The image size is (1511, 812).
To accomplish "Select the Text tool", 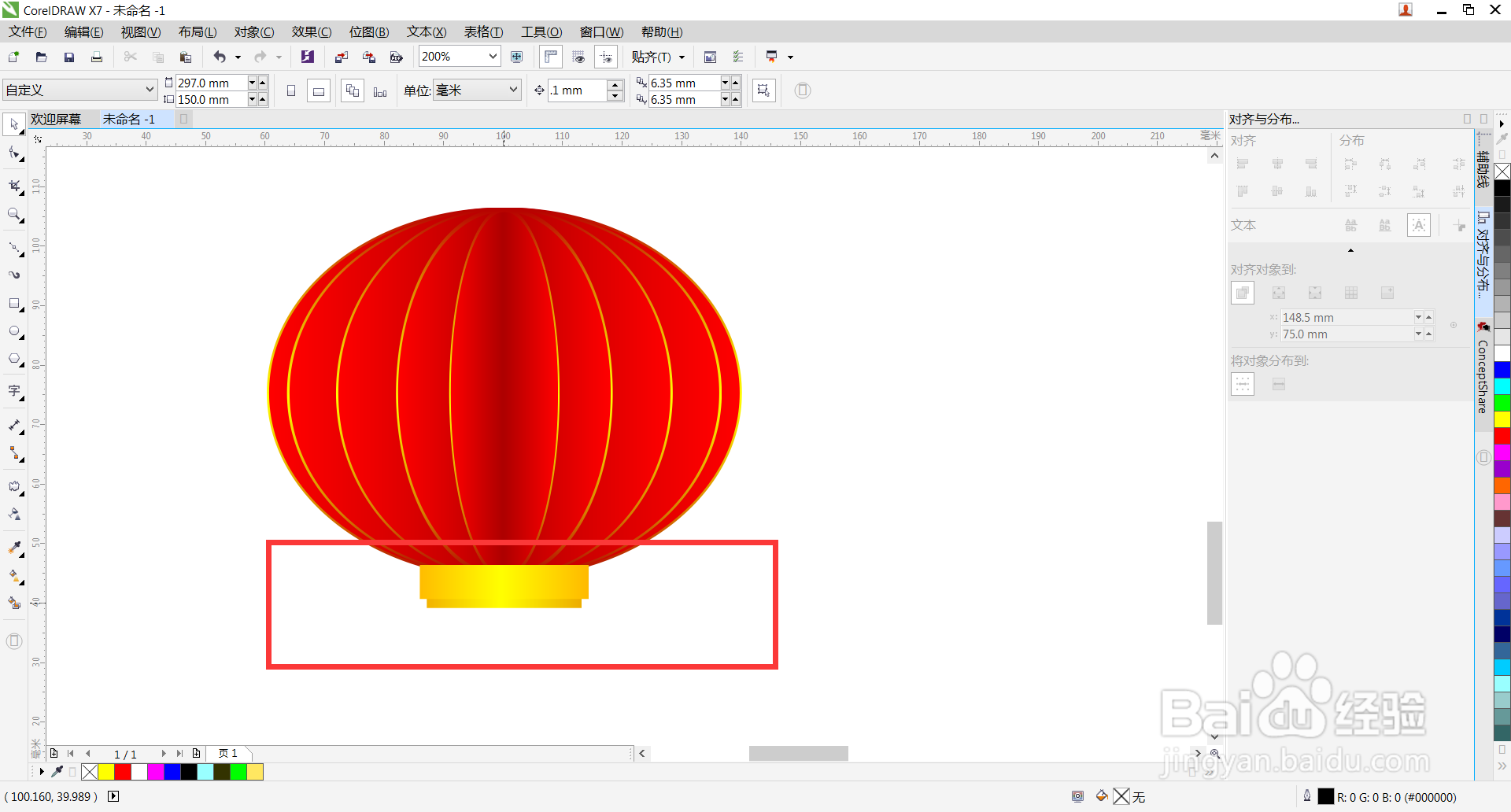I will (x=14, y=392).
